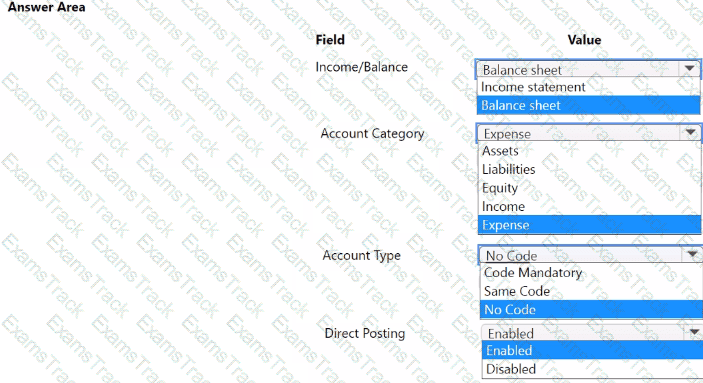Expand the Account Category dropdown arrow
This screenshot has width=703, height=383.
(x=690, y=133)
